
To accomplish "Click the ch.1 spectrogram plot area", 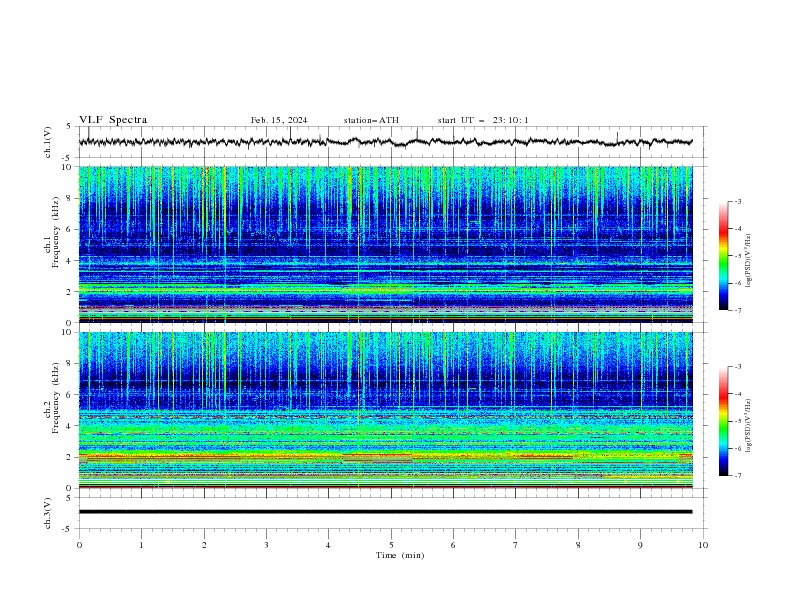I will pos(386,244).
